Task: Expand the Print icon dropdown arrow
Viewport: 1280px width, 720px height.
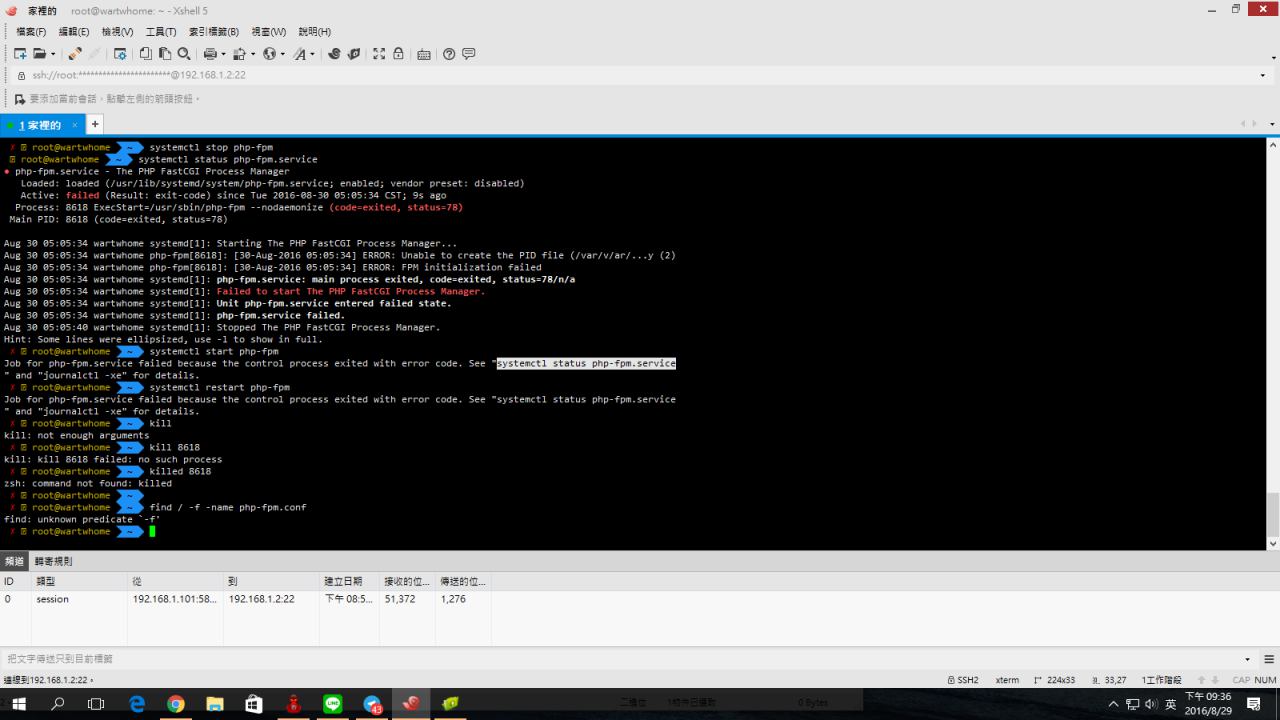Action: [224, 54]
